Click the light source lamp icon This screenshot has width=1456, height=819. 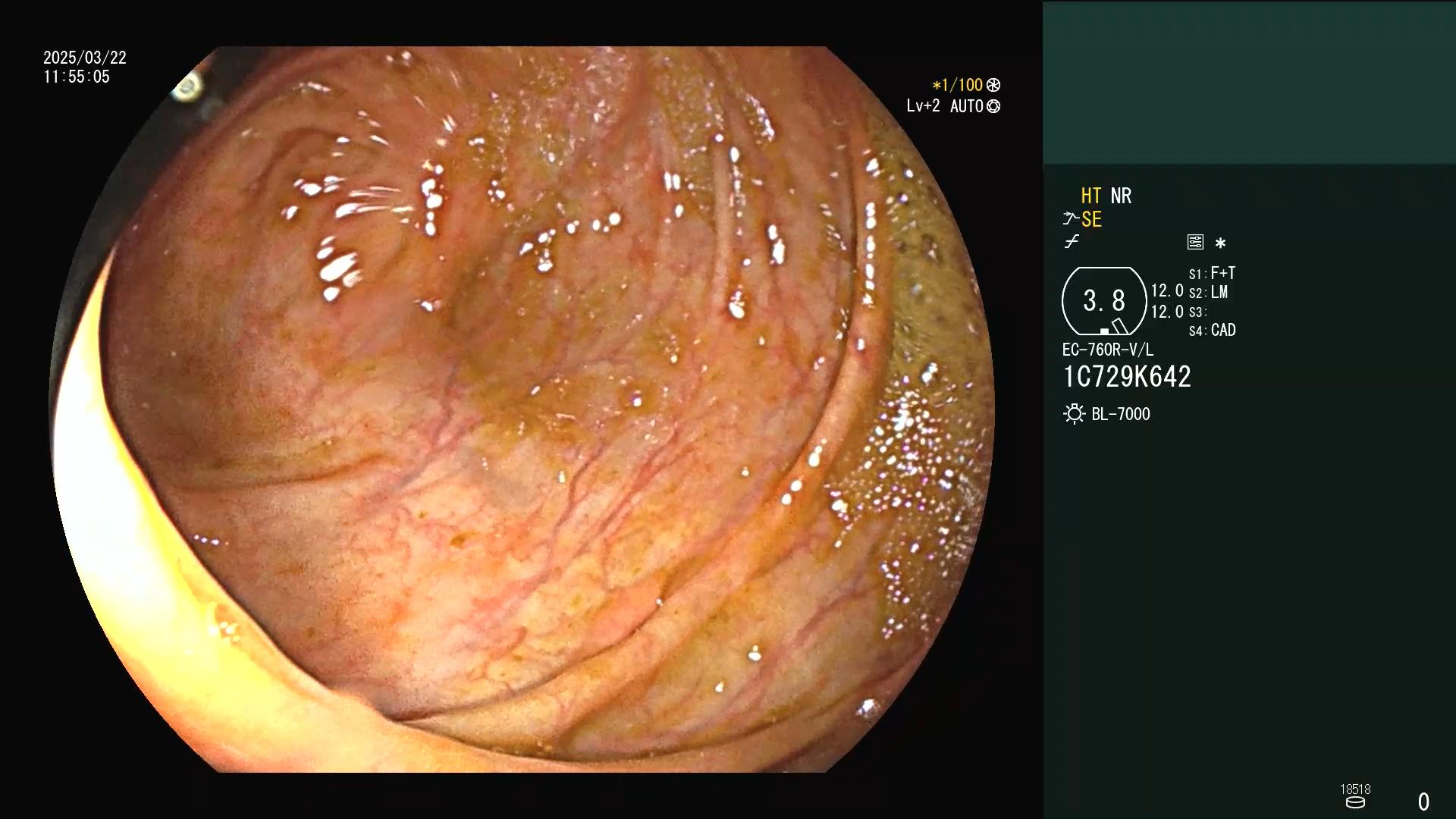pos(1074,414)
